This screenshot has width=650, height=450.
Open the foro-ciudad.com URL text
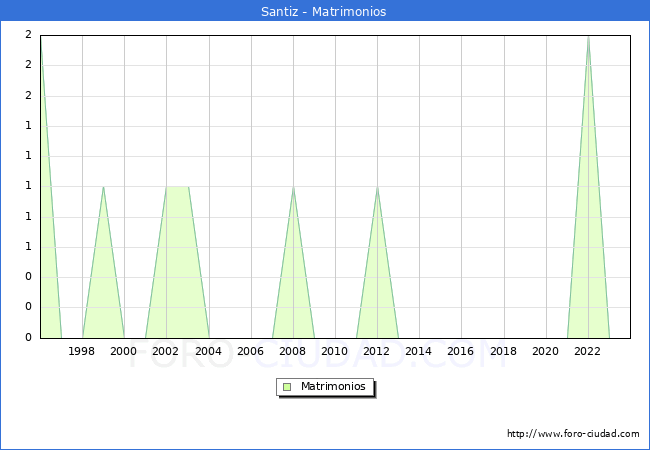pos(573,433)
